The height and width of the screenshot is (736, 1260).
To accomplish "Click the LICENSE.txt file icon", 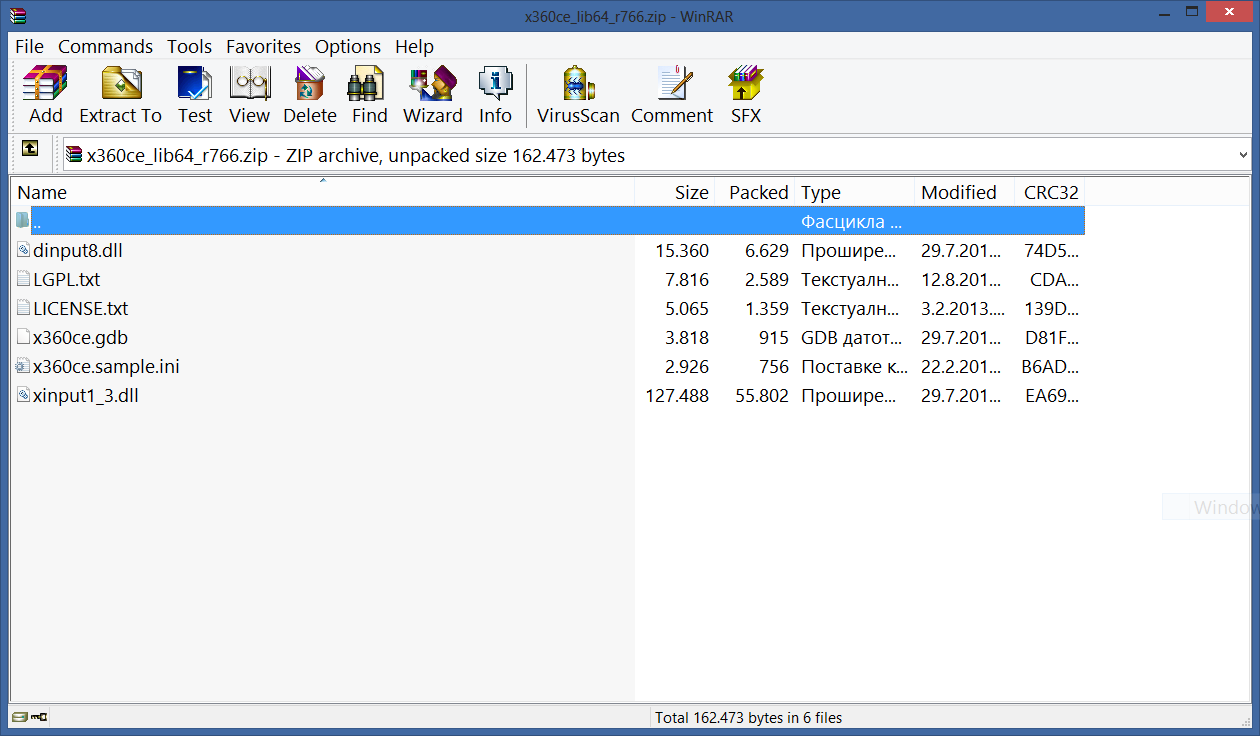I will point(24,308).
